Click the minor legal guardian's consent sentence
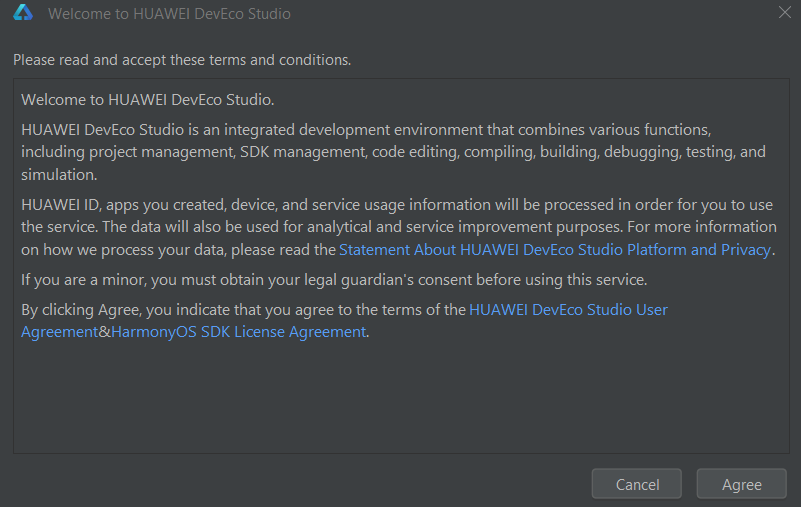801x507 pixels. click(x=334, y=280)
